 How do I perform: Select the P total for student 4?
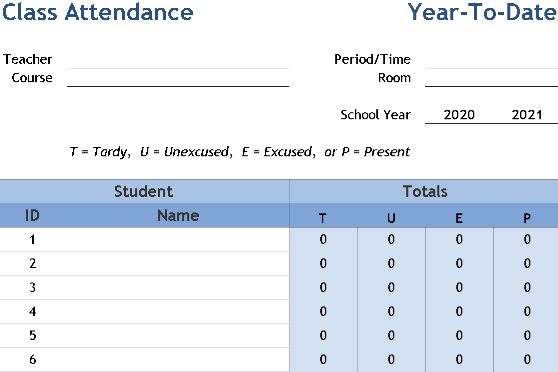click(527, 311)
